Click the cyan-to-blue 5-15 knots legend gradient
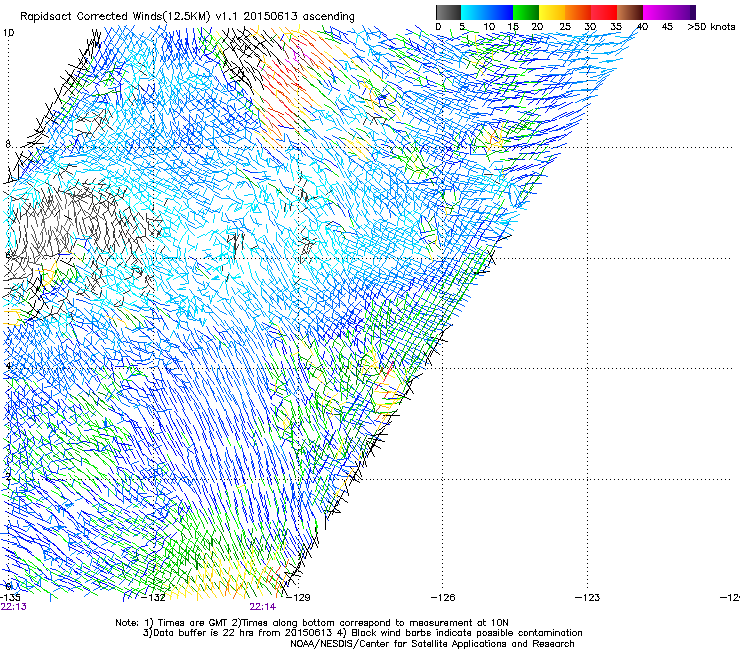Screen dimensions: 740x650 click(x=487, y=12)
